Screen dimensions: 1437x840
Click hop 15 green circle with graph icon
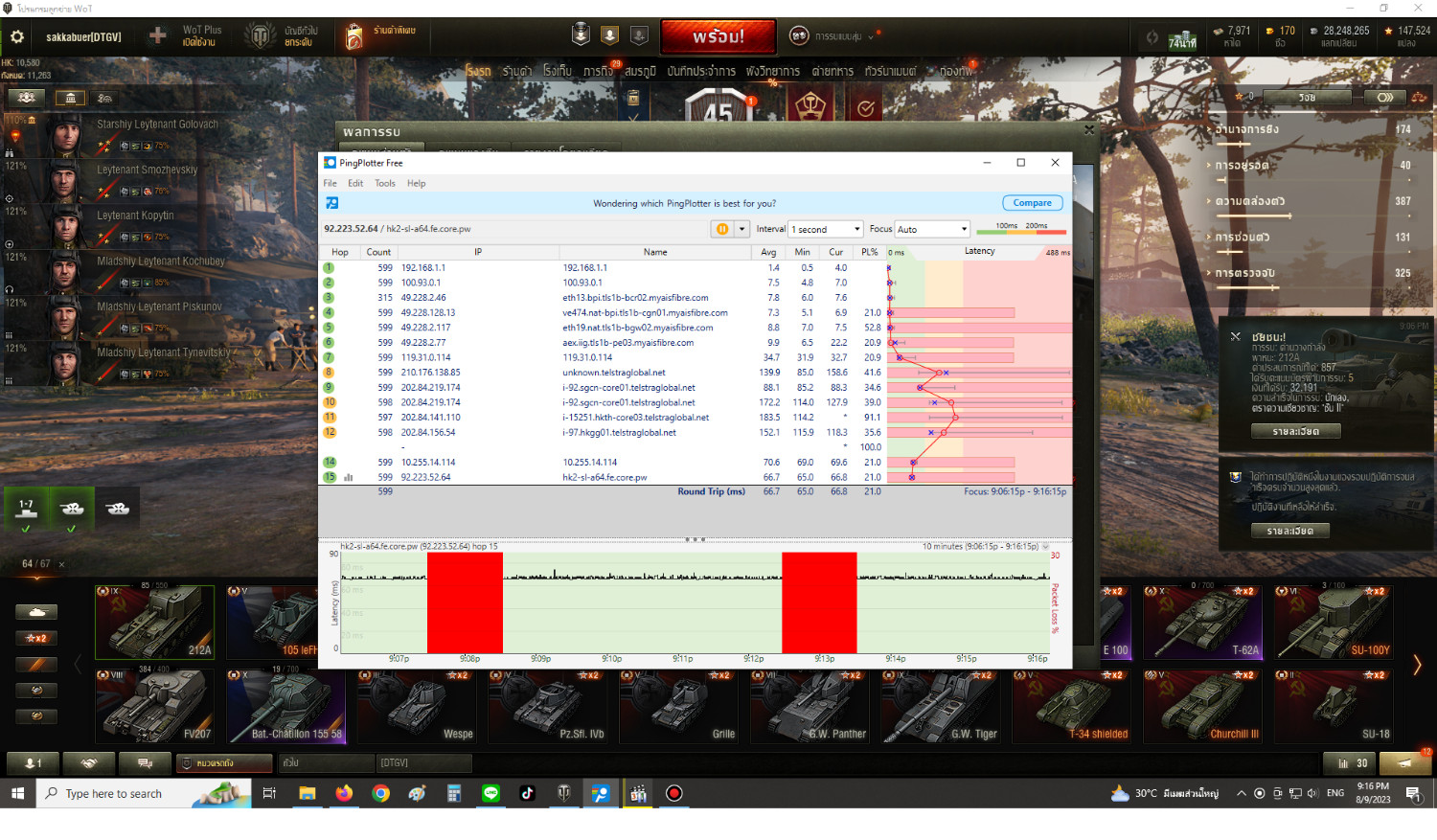tap(330, 477)
